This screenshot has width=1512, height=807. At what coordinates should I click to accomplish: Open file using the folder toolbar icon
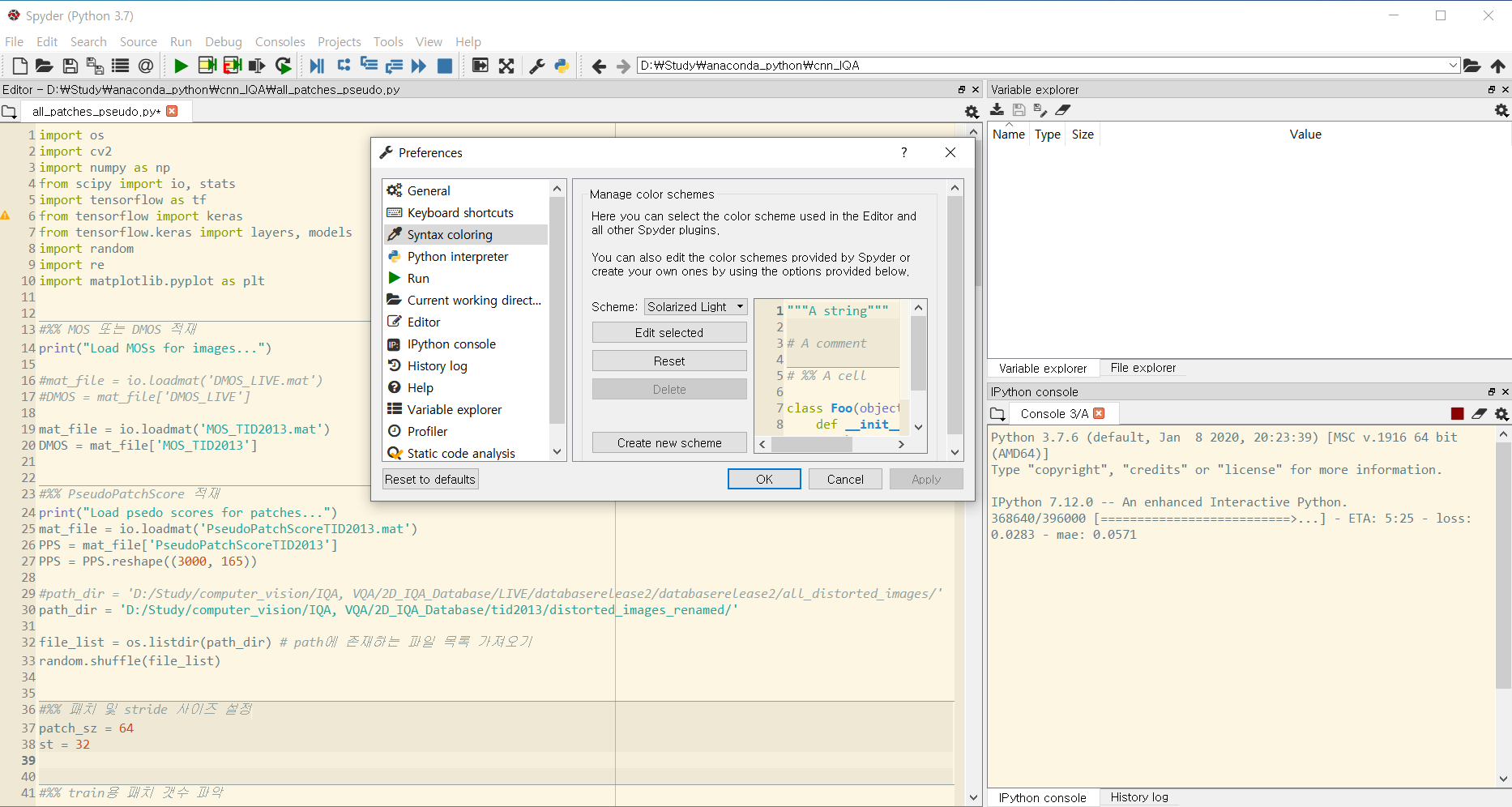(45, 66)
